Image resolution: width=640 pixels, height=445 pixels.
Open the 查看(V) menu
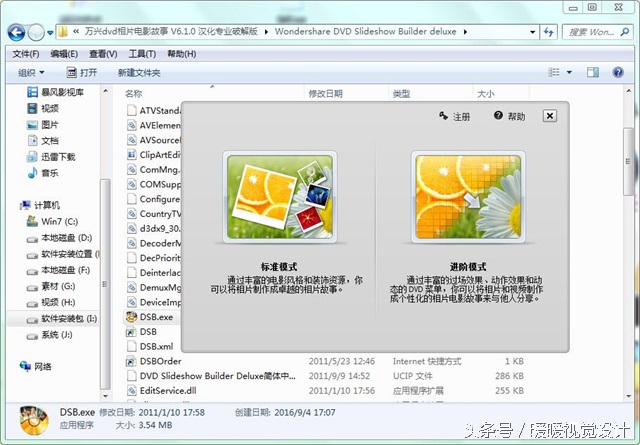tap(103, 54)
